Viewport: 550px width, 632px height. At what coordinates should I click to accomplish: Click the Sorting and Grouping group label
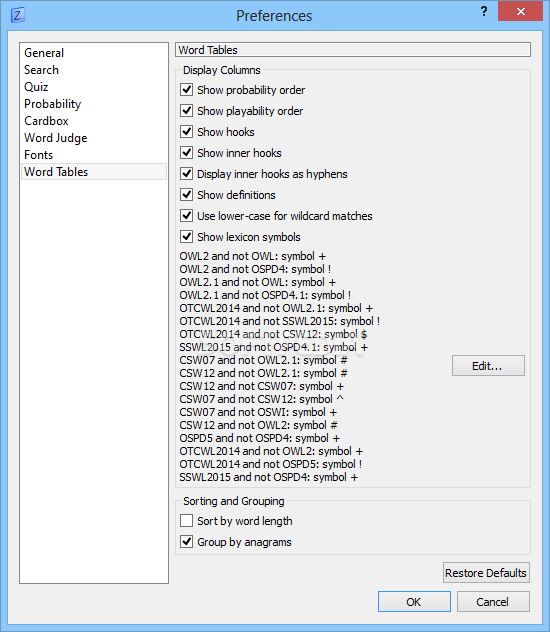pyautogui.click(x=234, y=501)
